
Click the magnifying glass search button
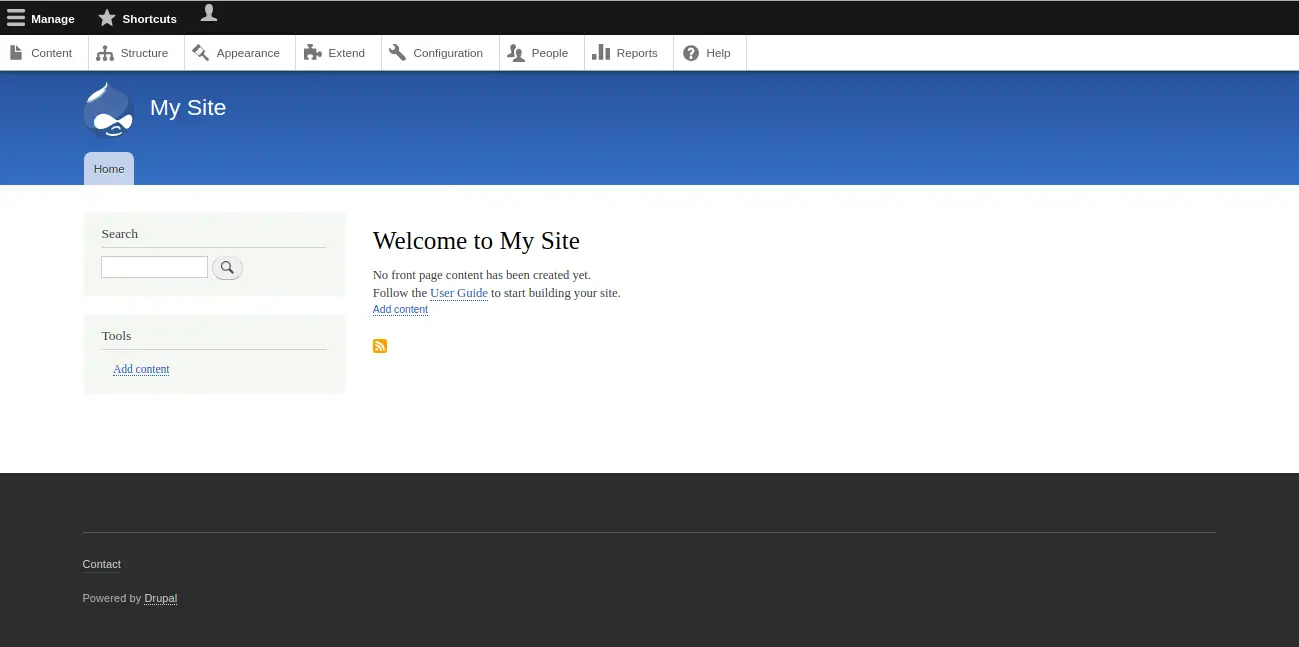pos(227,267)
